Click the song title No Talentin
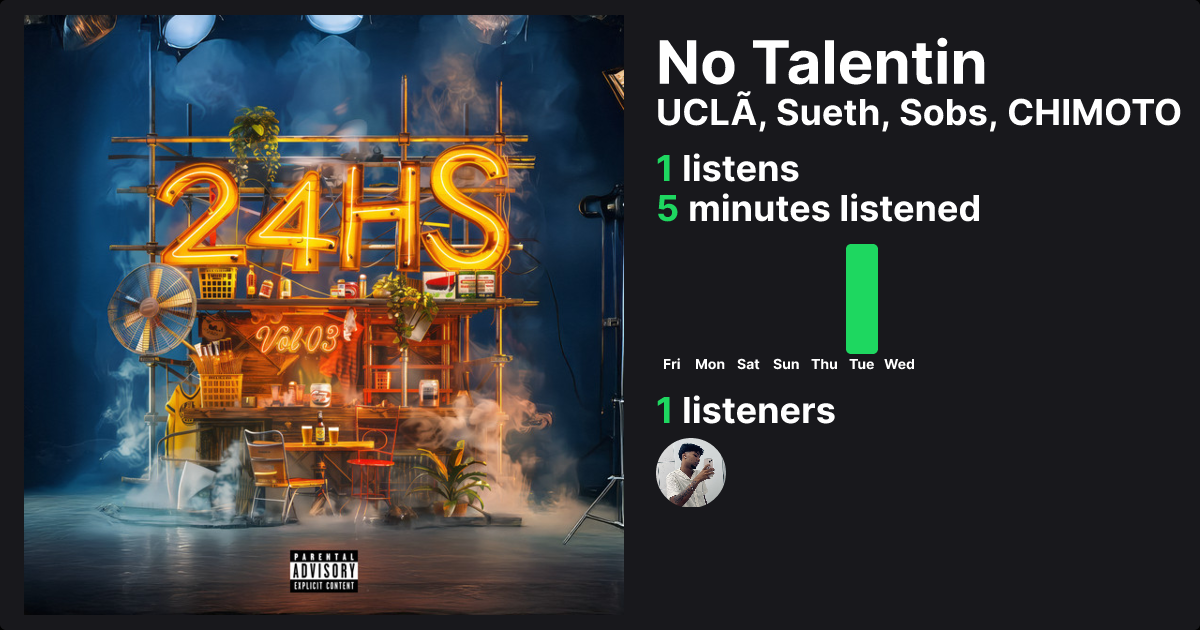Viewport: 1200px width, 630px height. pyautogui.click(x=822, y=63)
